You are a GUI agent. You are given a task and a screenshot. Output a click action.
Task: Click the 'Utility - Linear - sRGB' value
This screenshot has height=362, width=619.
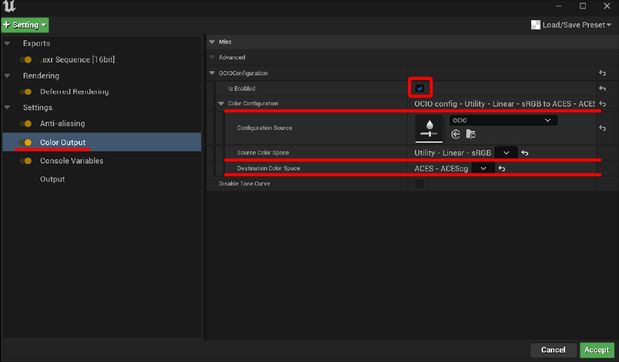(x=452, y=153)
